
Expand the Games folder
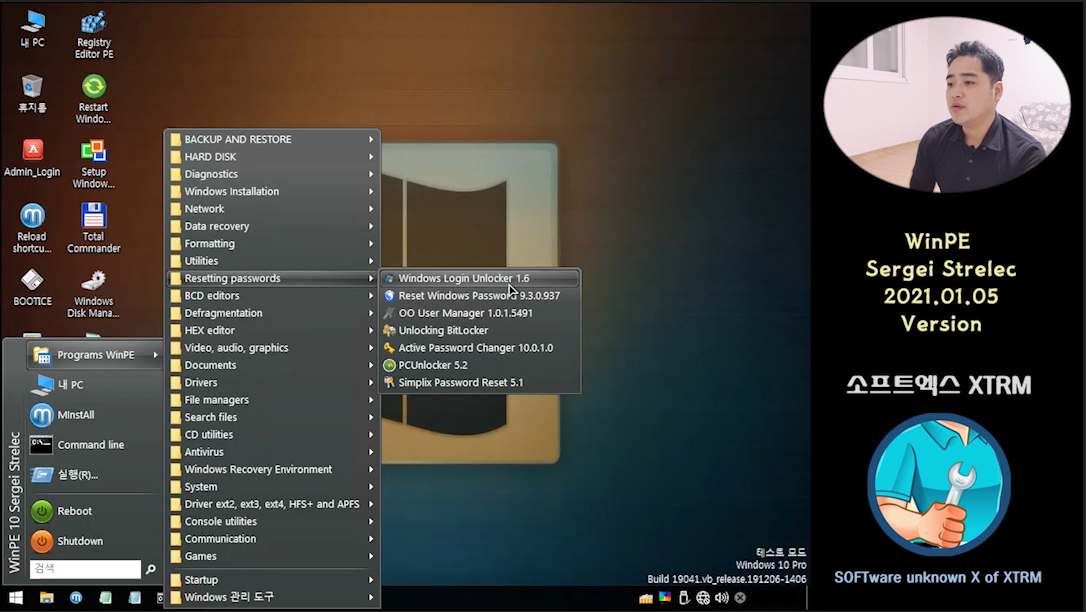(x=272, y=556)
